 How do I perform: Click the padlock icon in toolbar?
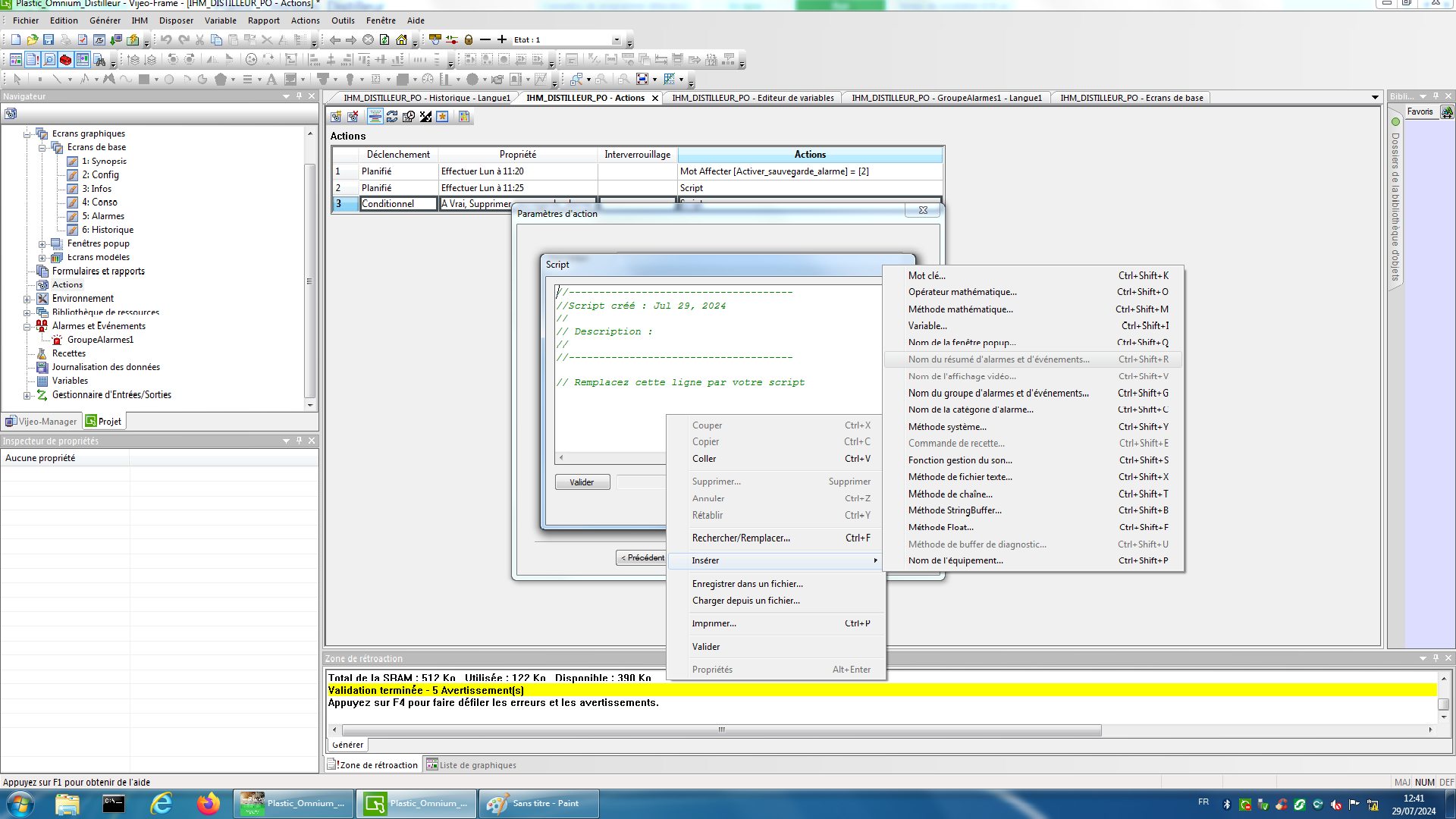tap(469, 40)
